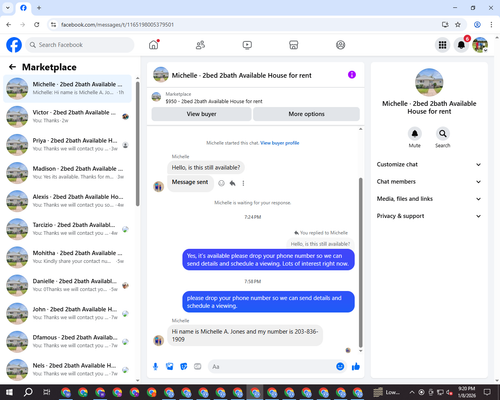Choose a GIF icon

tap(198, 367)
